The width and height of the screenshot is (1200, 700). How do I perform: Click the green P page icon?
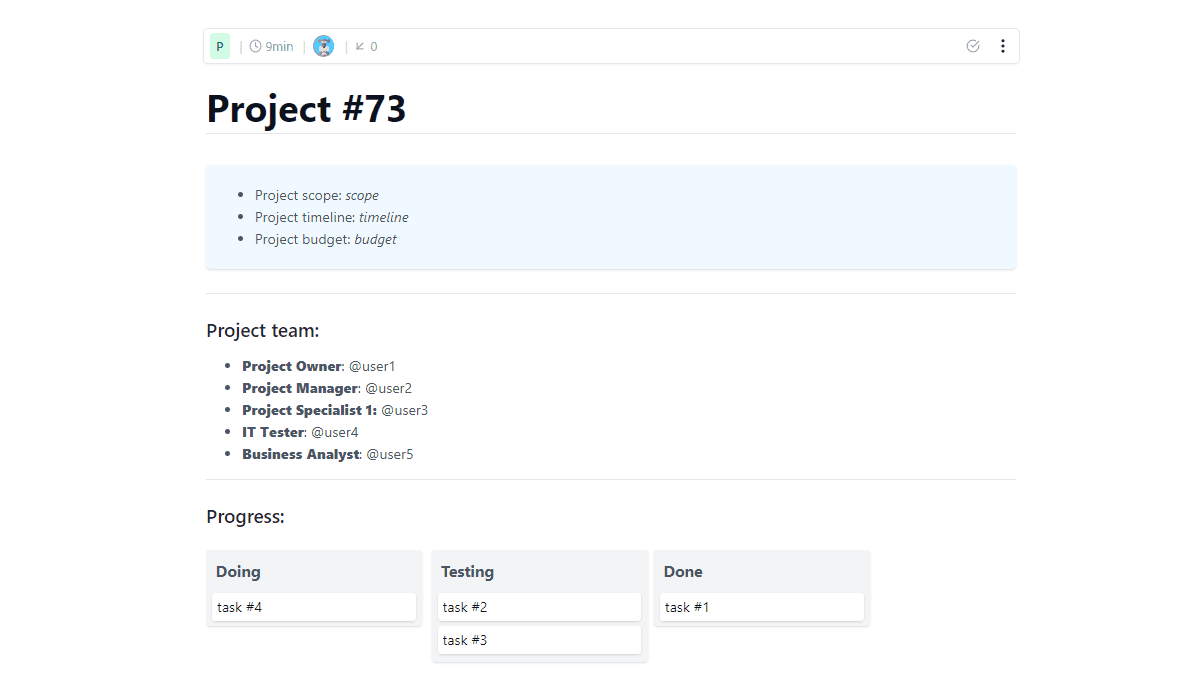tap(220, 46)
